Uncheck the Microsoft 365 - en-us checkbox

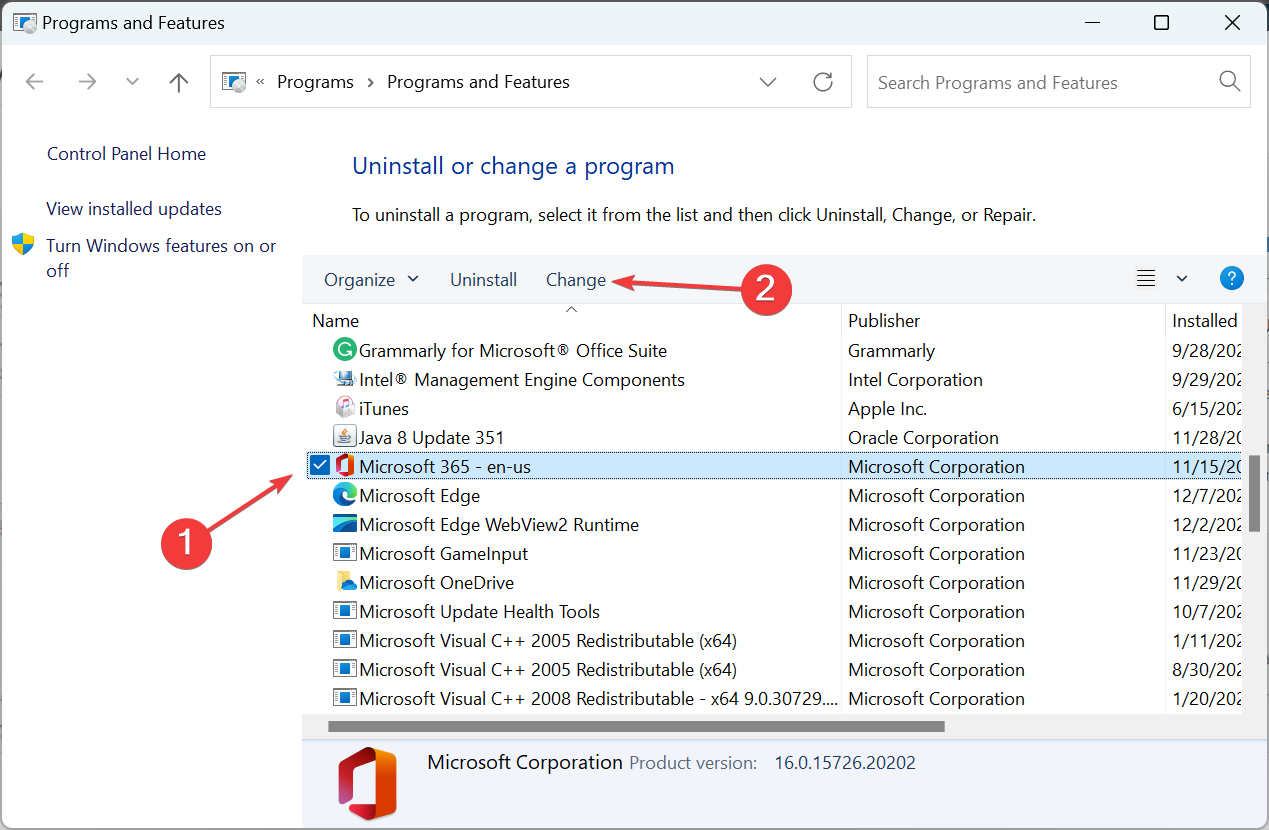[x=319, y=465]
